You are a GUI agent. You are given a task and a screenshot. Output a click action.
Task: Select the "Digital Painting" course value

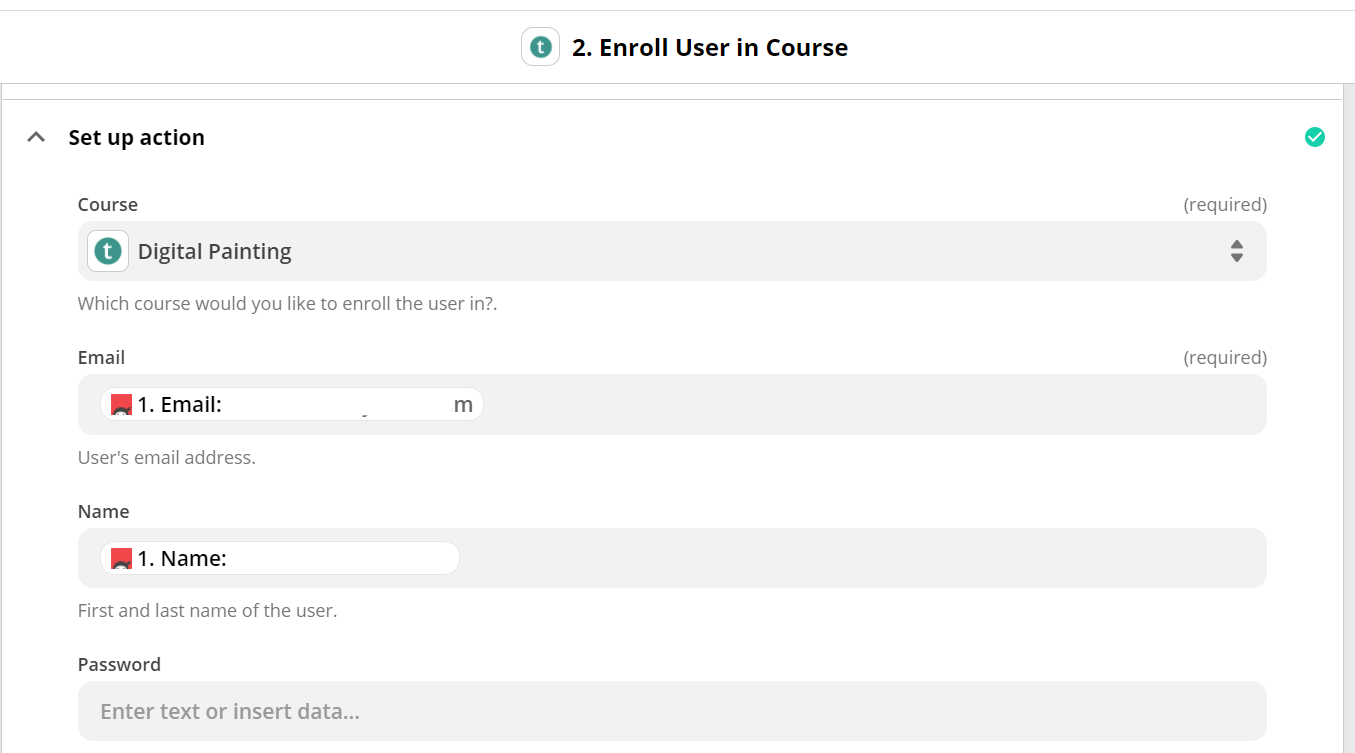point(214,252)
